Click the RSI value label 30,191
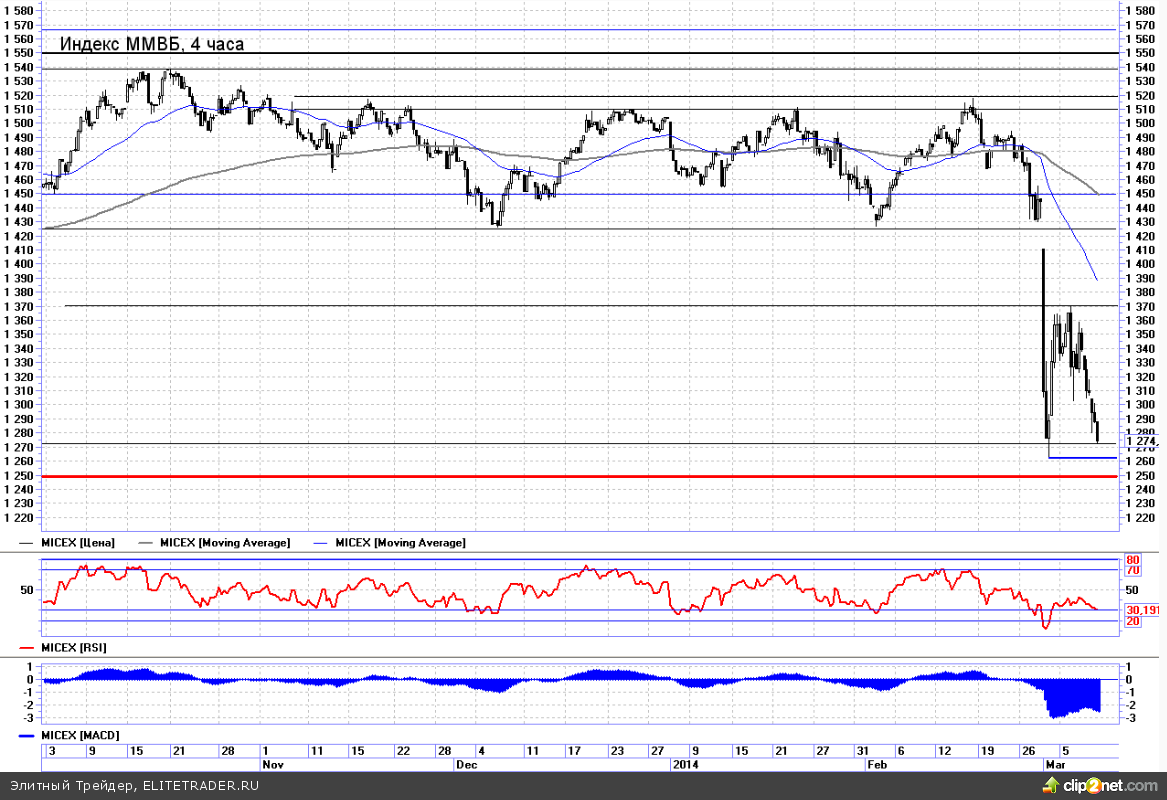The width and height of the screenshot is (1167, 800). 1141,608
